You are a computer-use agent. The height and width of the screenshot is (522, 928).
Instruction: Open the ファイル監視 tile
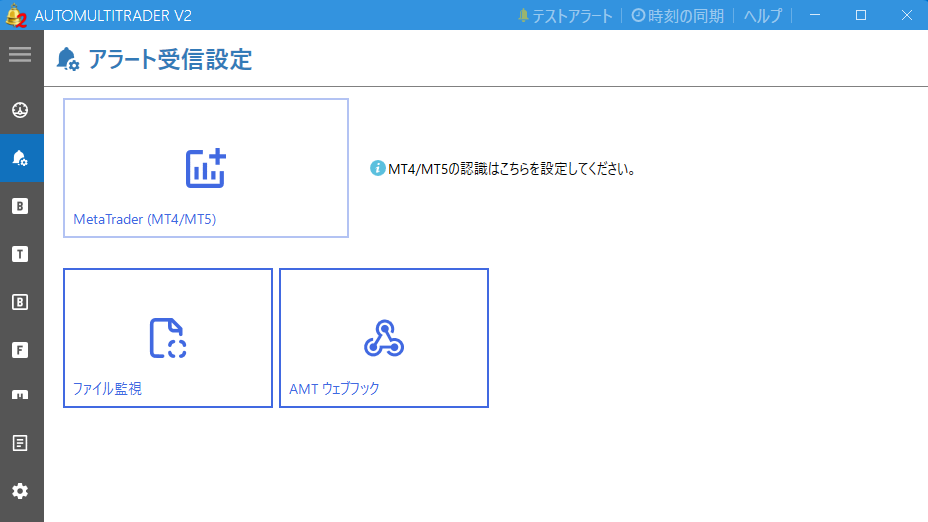click(168, 338)
